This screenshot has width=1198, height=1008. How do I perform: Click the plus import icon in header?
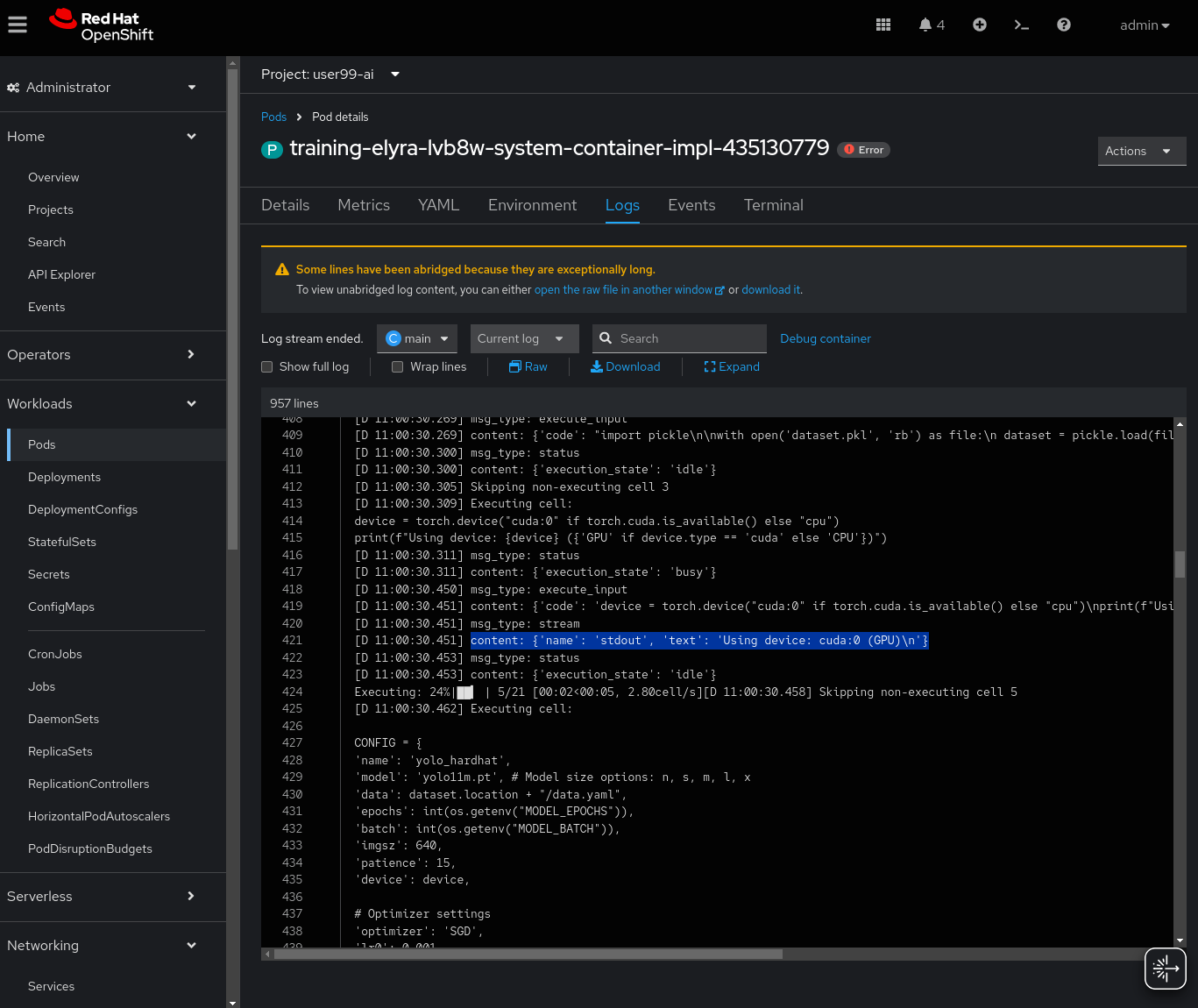(980, 25)
